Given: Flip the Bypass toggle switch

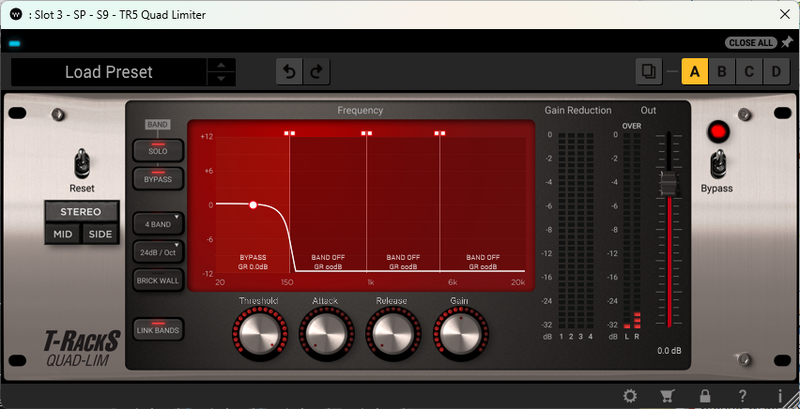Looking at the screenshot, I should pos(718,163).
